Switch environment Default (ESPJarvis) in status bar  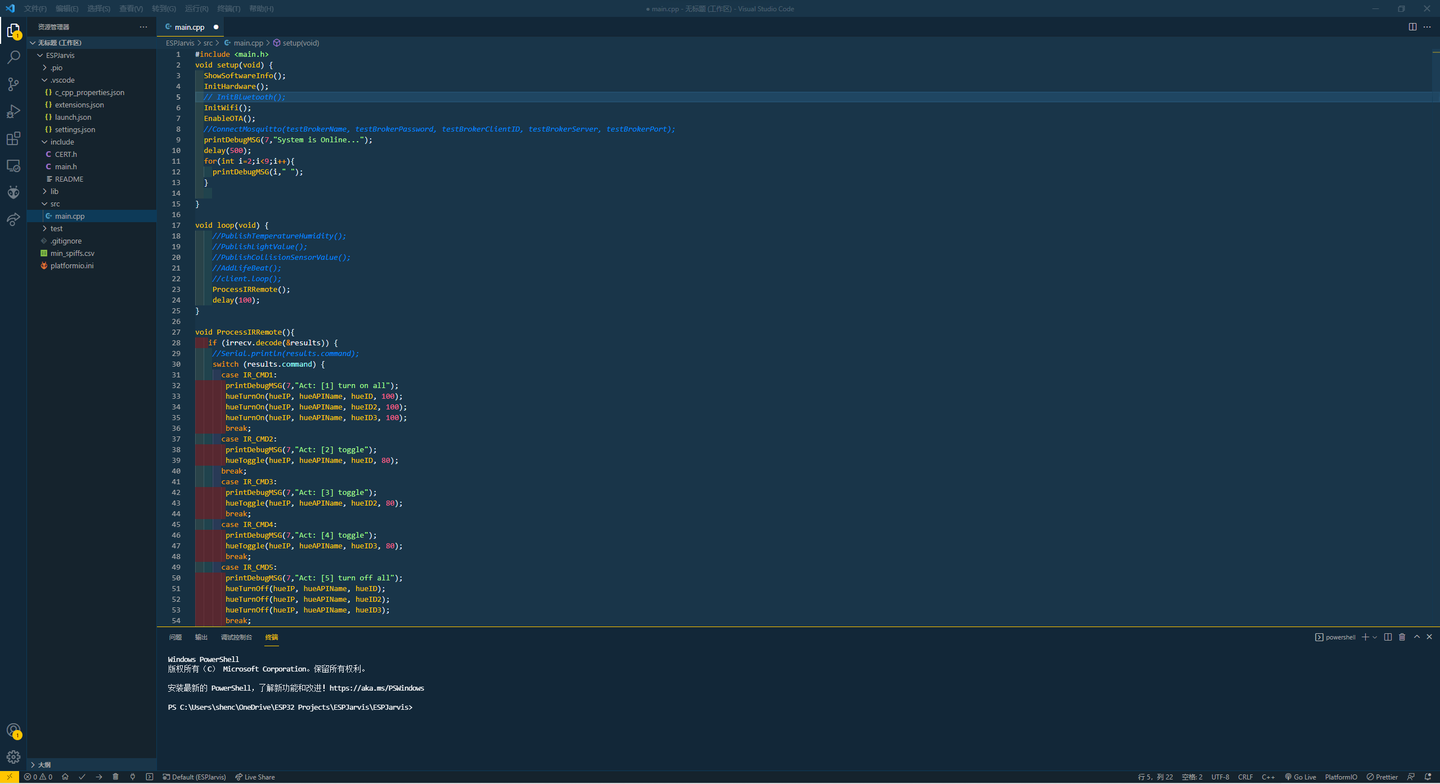coord(195,777)
